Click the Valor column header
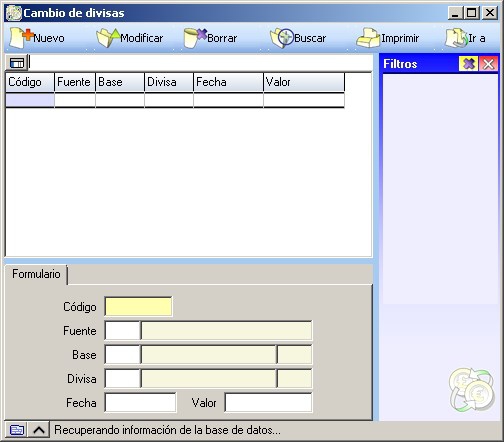Viewport: 504px width, 442px height. pyautogui.click(x=304, y=82)
